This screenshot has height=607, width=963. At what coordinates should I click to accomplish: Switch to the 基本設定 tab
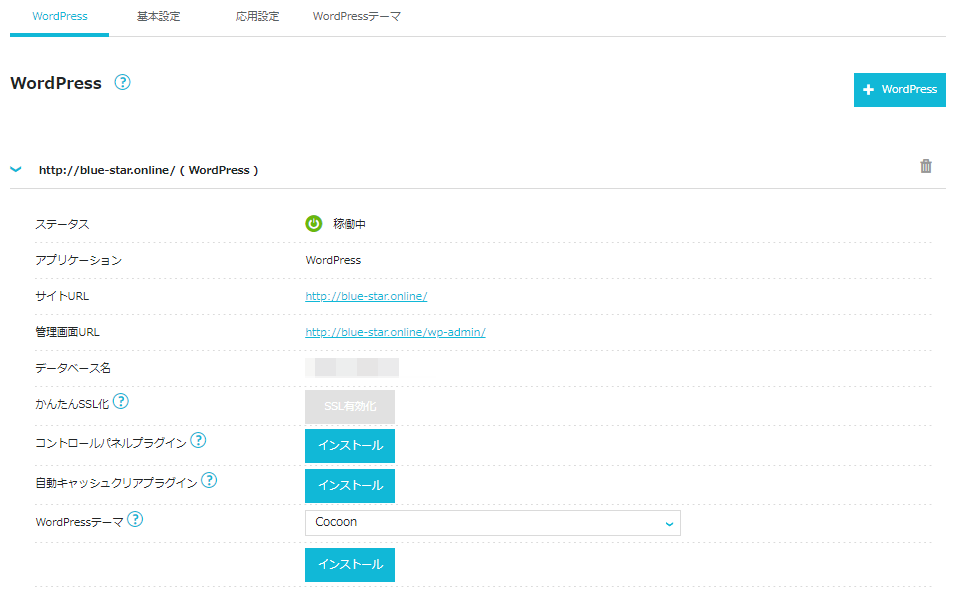point(158,17)
